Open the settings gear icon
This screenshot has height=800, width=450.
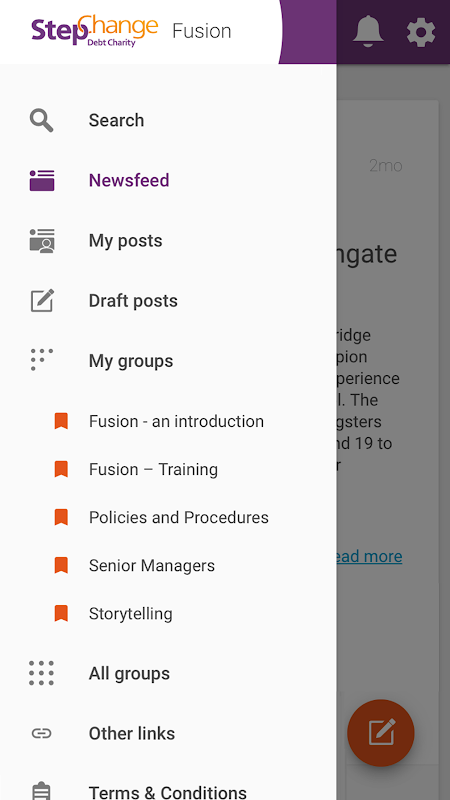(x=421, y=32)
